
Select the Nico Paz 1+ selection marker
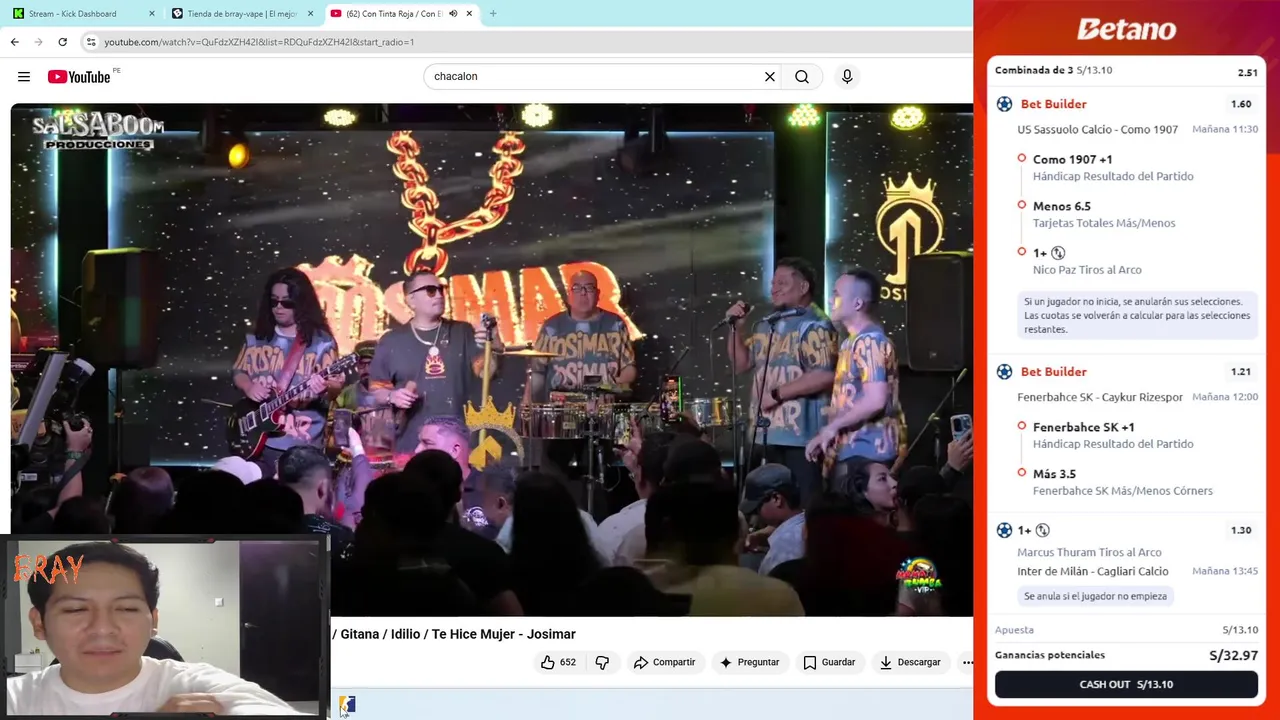pos(1022,252)
